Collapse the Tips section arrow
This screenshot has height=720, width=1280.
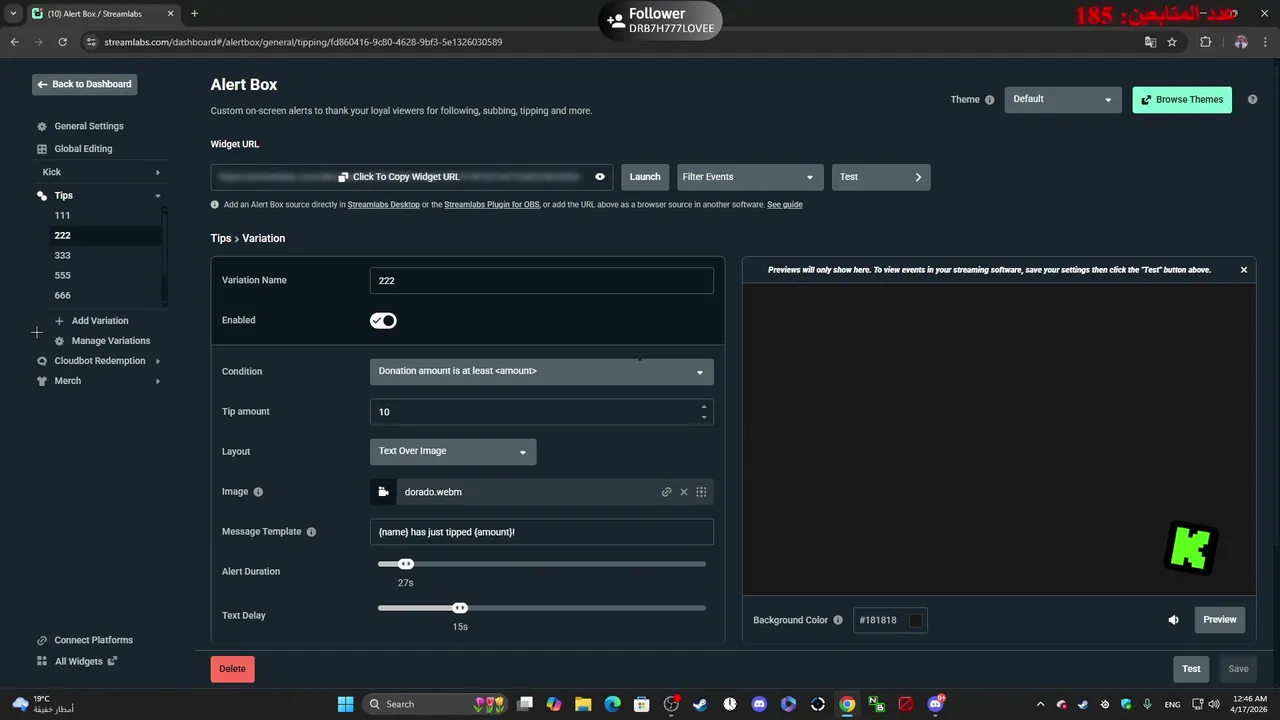click(x=157, y=196)
